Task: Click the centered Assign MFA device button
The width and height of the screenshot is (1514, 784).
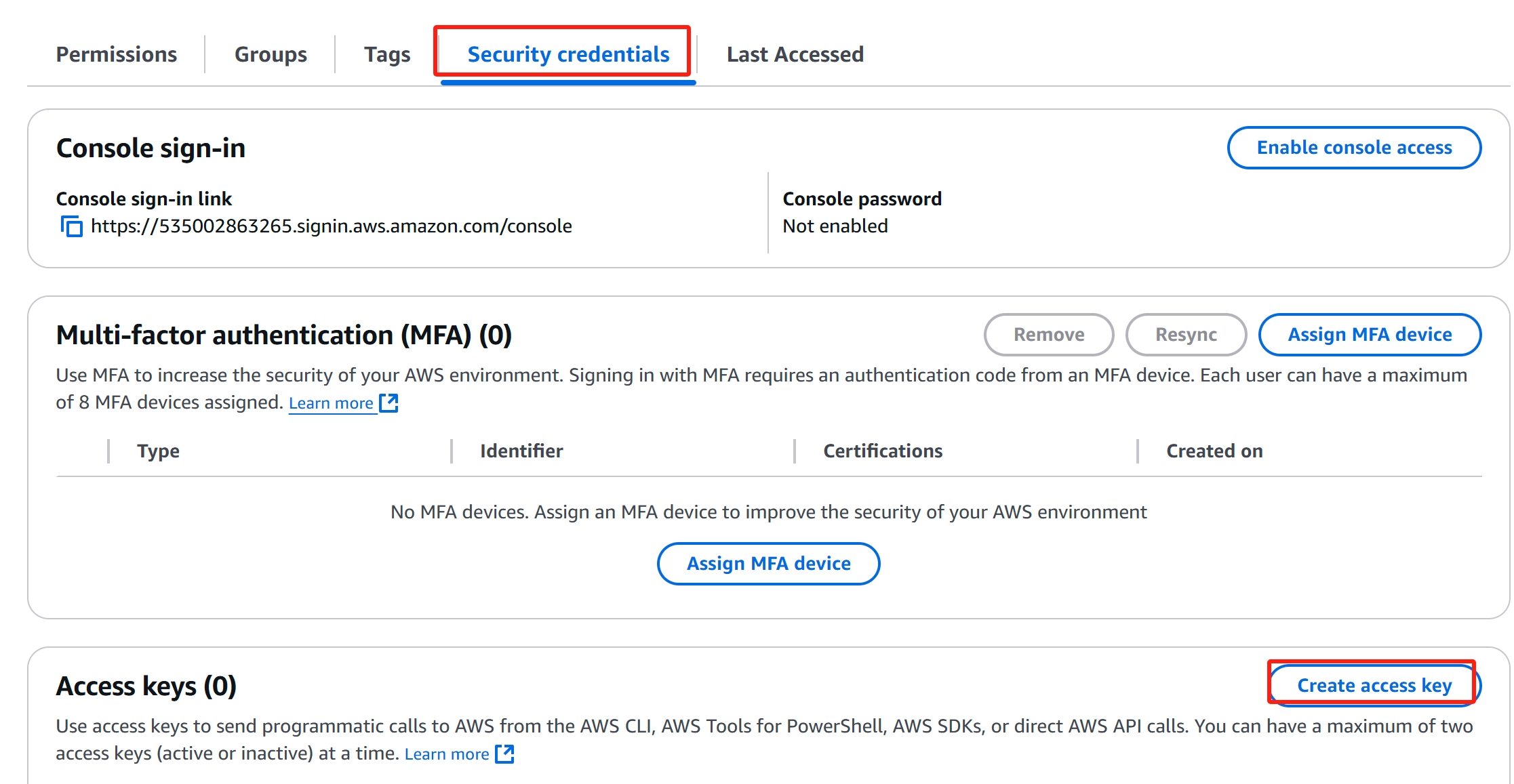Action: 768,564
